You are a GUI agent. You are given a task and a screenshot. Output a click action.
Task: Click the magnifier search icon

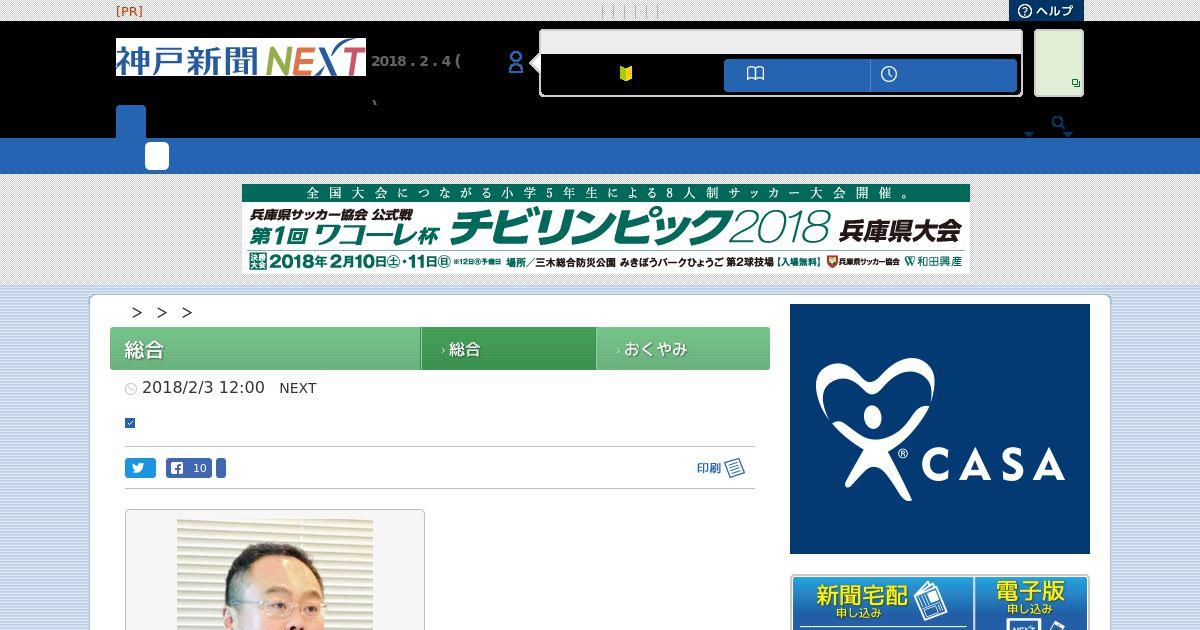click(x=1059, y=124)
